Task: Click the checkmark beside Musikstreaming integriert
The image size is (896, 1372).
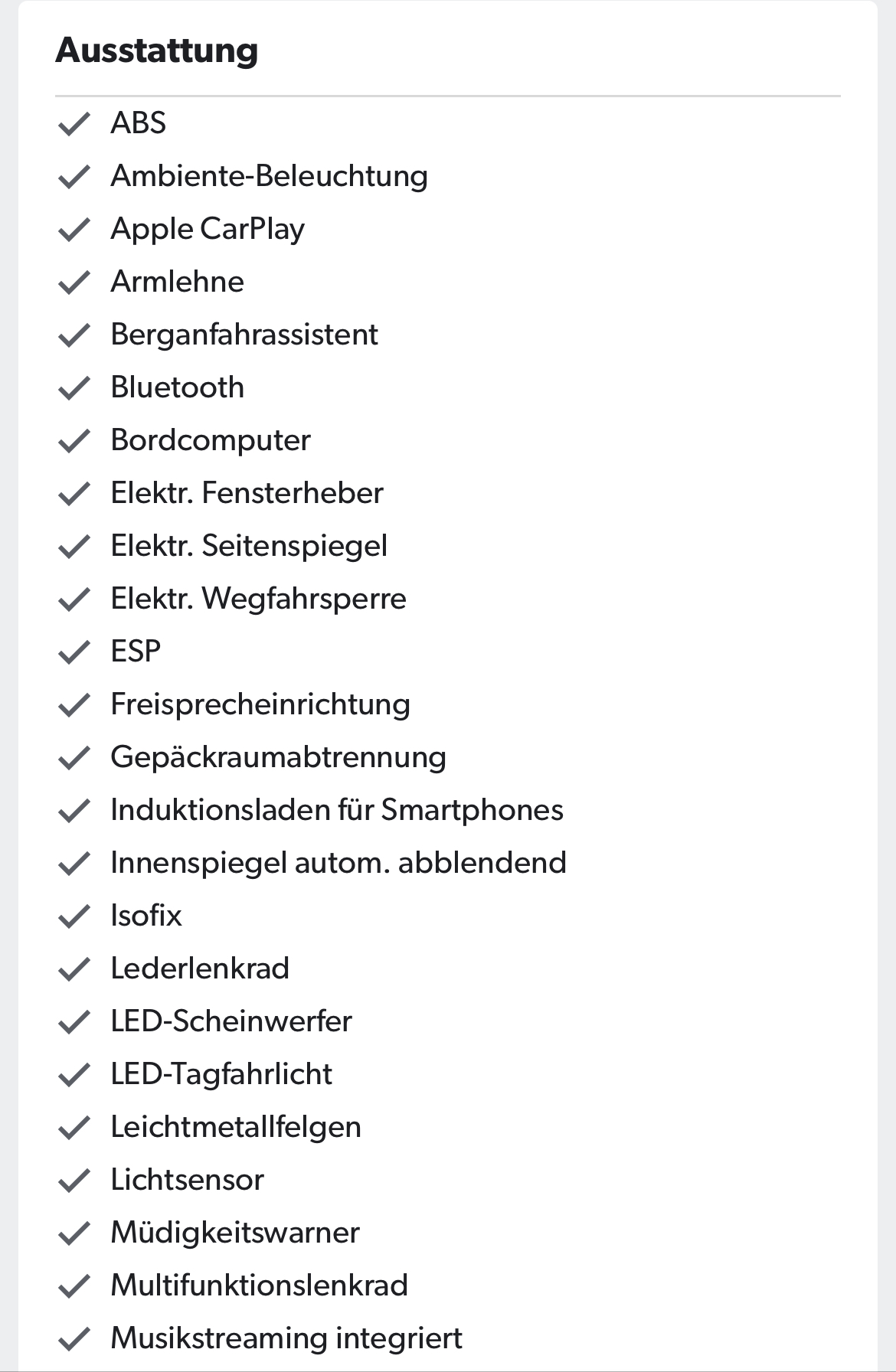Action: [x=74, y=1339]
